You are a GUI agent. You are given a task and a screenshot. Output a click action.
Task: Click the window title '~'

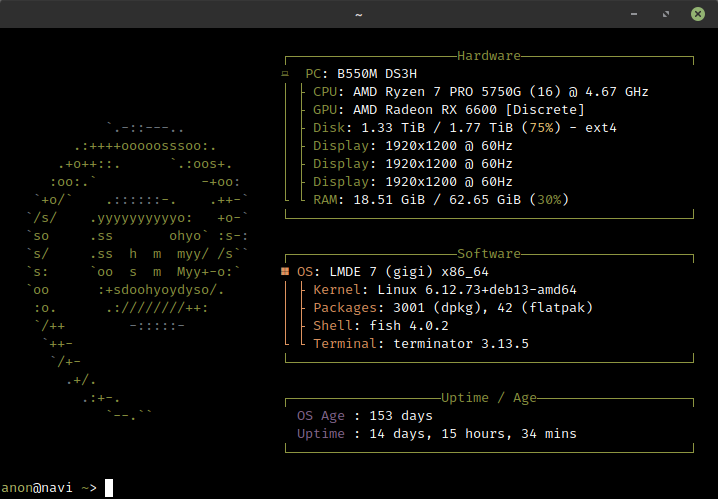click(x=359, y=15)
